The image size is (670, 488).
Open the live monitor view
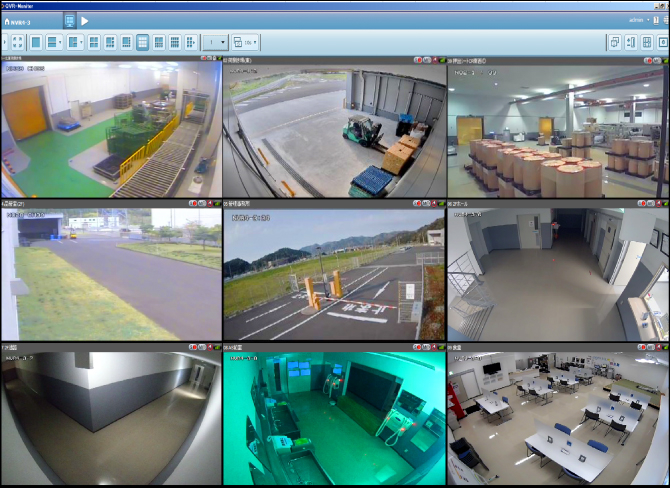pos(70,20)
